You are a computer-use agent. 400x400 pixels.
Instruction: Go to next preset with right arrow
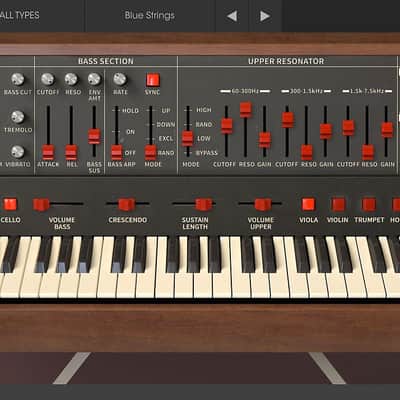[x=265, y=16]
